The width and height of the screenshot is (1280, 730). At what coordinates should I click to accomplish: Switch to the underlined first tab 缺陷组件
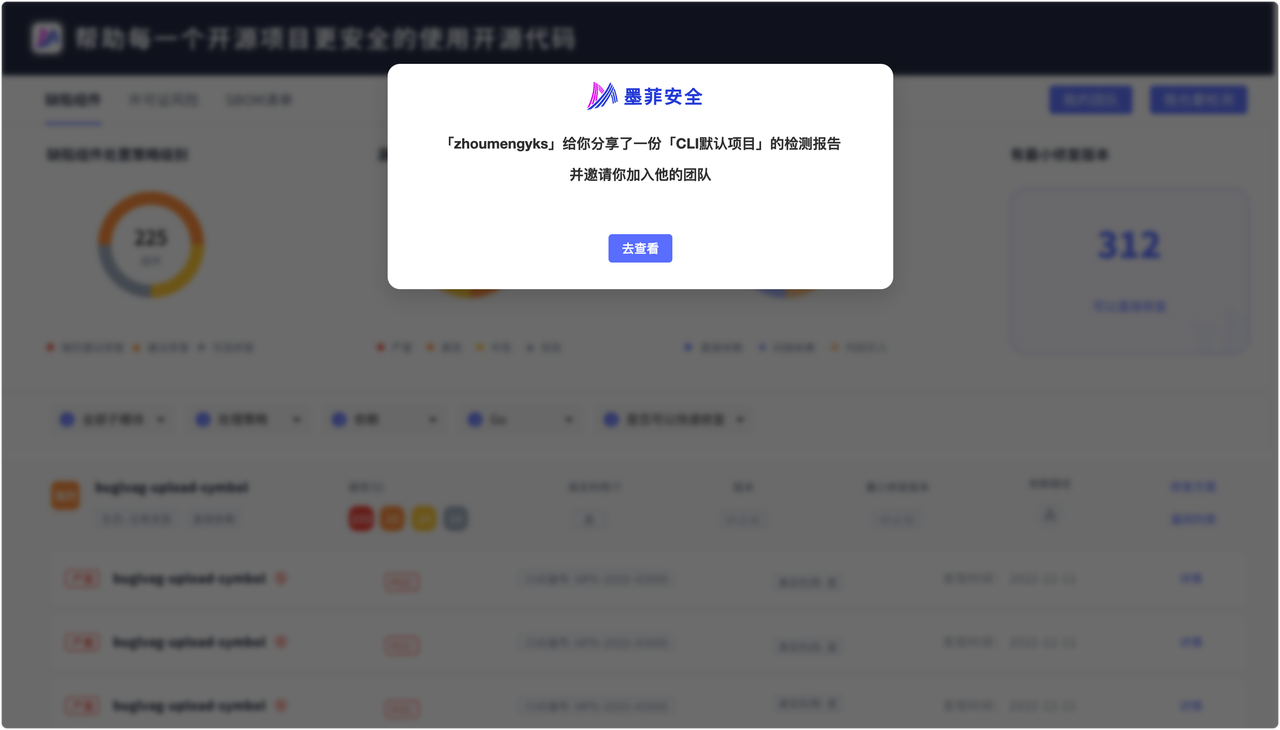(73, 101)
